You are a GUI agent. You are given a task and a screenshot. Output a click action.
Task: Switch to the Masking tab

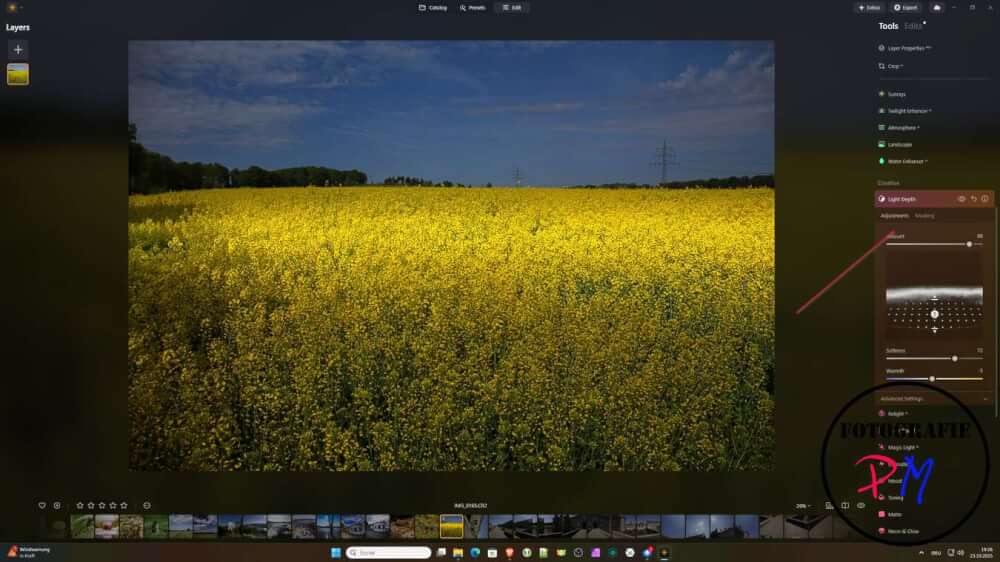pos(925,215)
